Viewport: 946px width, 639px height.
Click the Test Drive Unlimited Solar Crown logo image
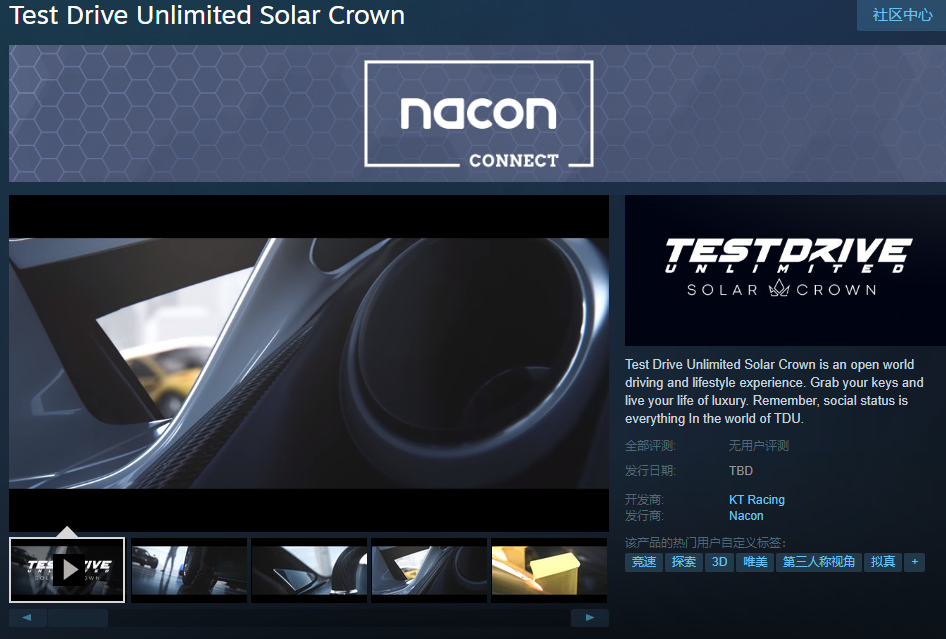click(786, 270)
